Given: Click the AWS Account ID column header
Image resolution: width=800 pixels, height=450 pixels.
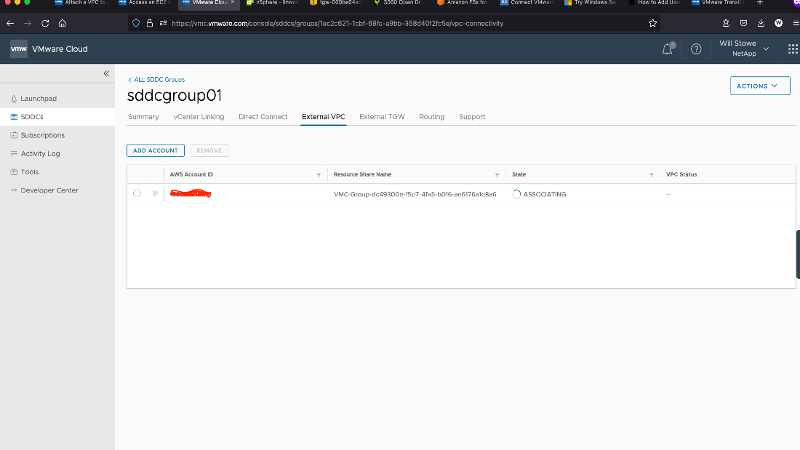Looking at the screenshot, I should [x=191, y=174].
